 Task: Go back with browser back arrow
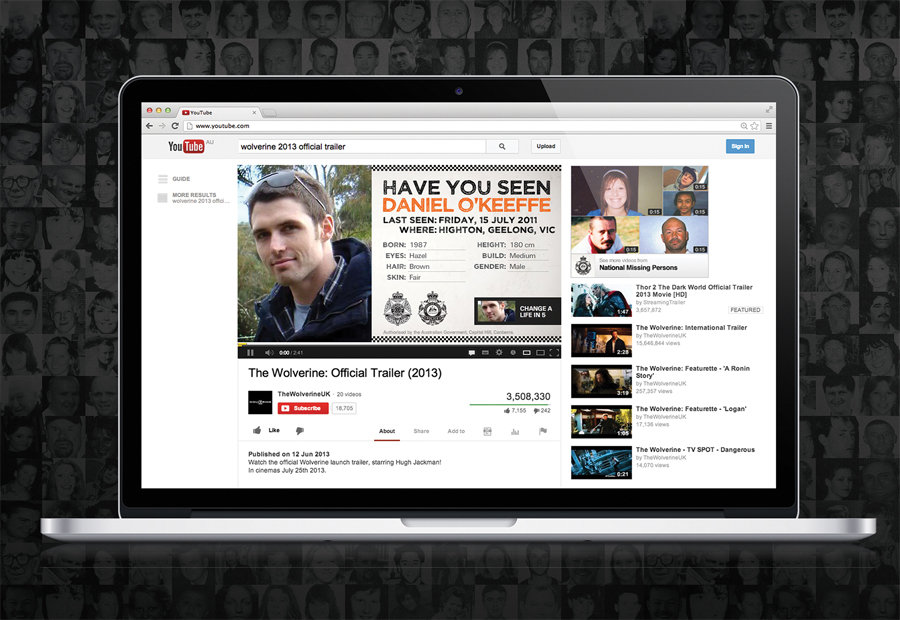coord(150,126)
